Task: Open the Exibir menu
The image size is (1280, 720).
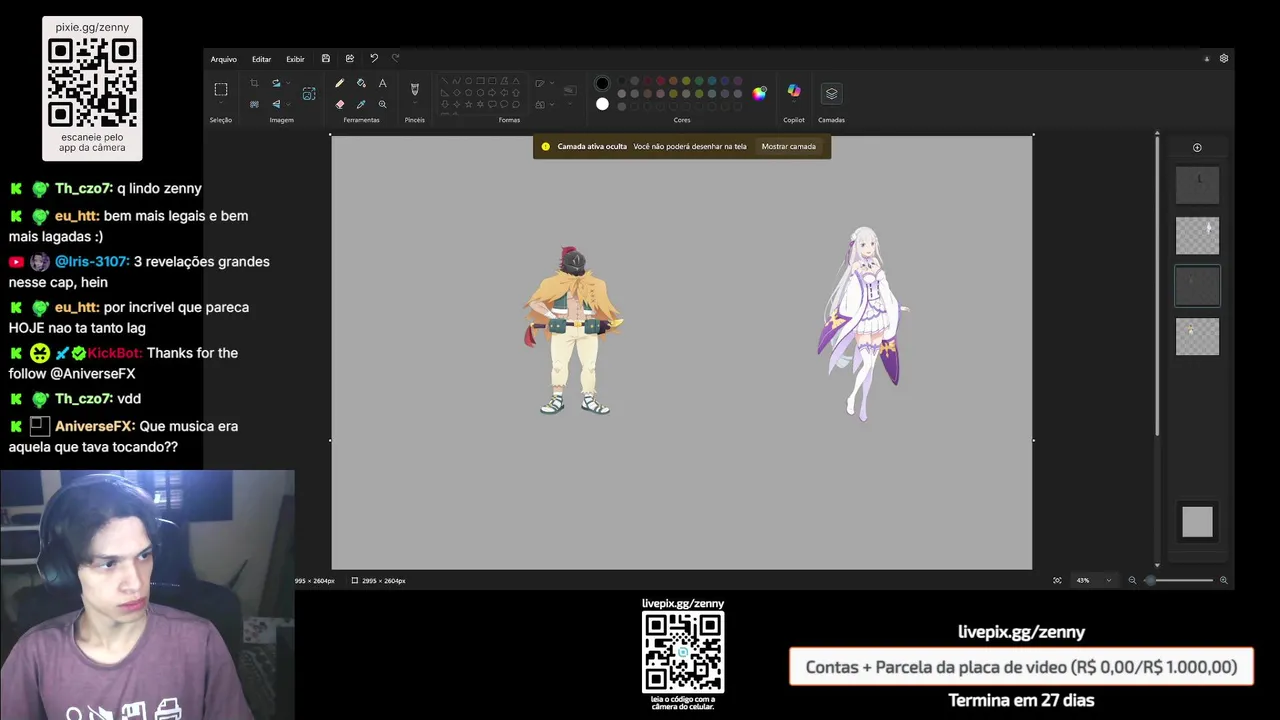Action: (x=295, y=59)
